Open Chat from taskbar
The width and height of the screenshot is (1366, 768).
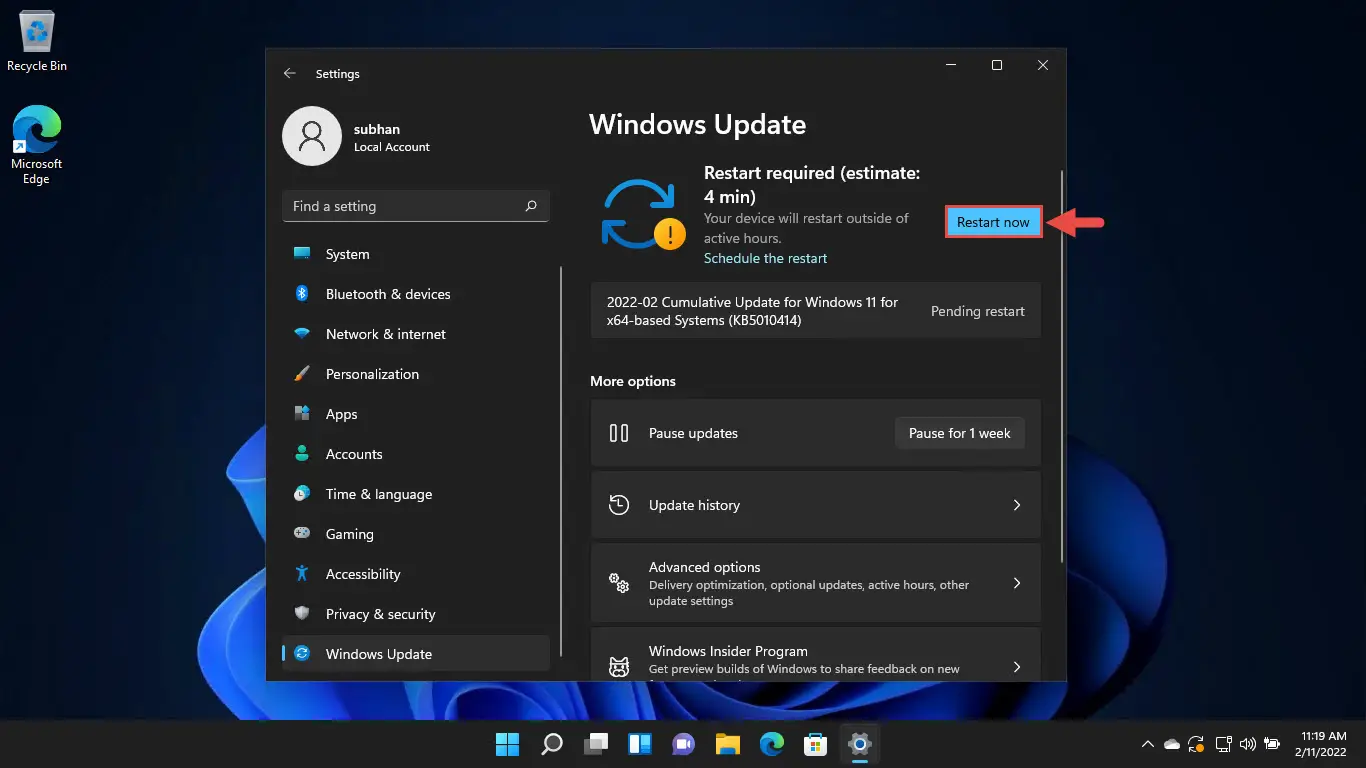pos(684,744)
